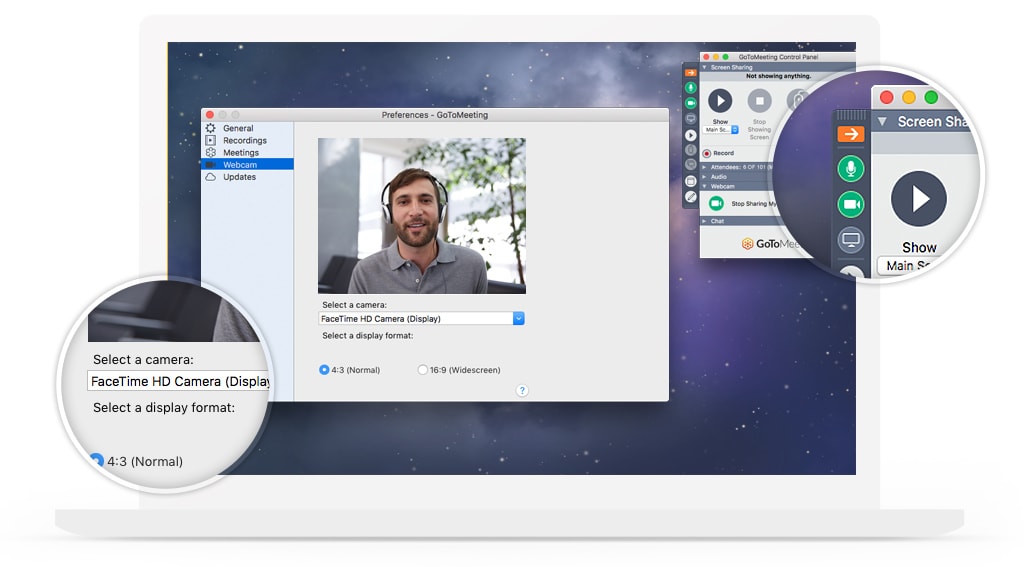The width and height of the screenshot is (1024, 567).
Task: Click the help question mark button
Action: click(x=522, y=391)
